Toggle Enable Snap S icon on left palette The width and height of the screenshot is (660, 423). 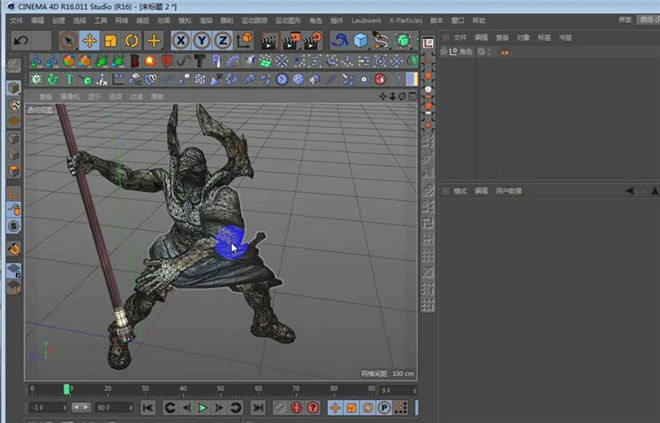(14, 226)
